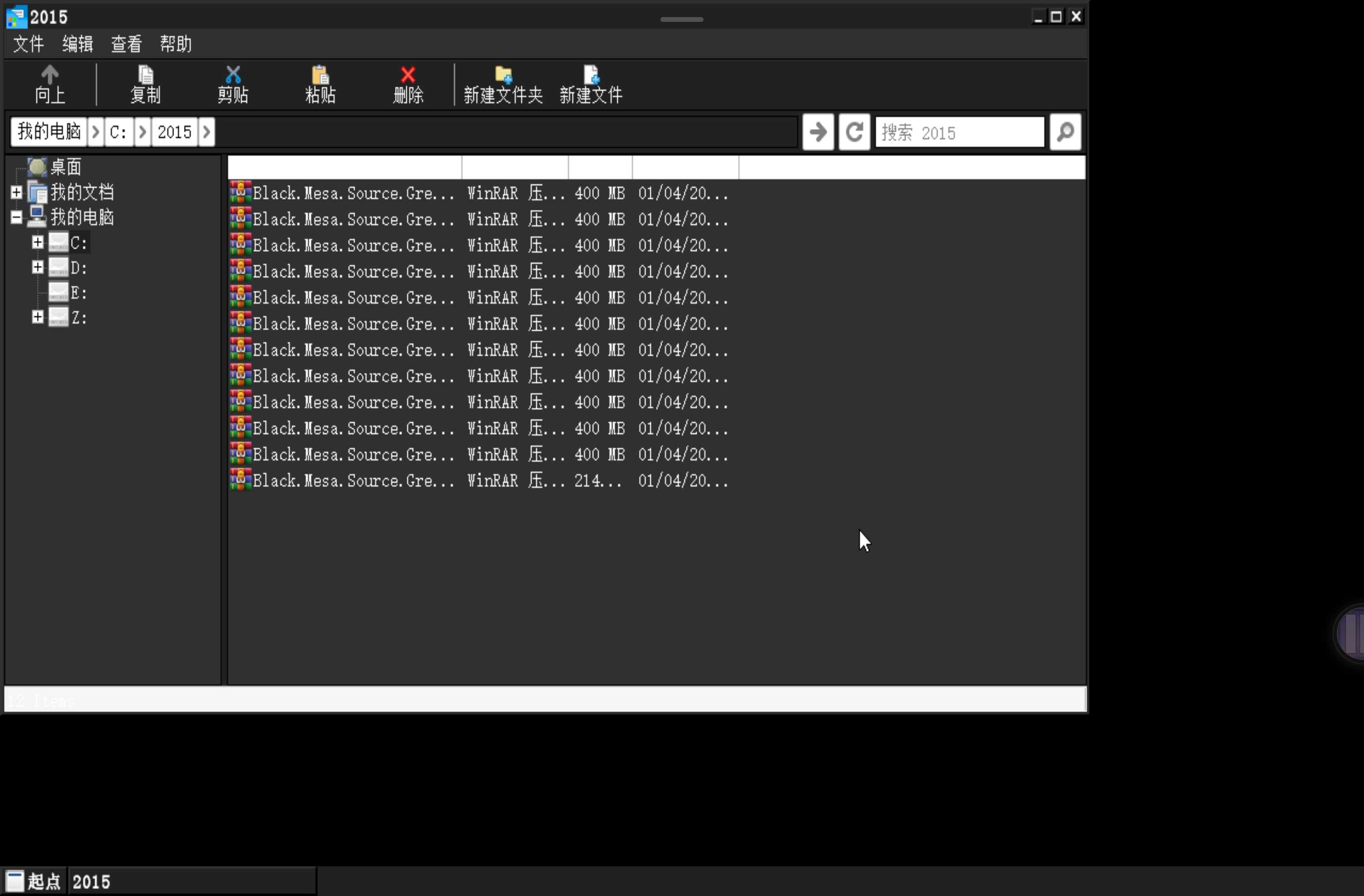This screenshot has height=896, width=1364.
Task: Create a new file (新建文件)
Action: pos(591,85)
